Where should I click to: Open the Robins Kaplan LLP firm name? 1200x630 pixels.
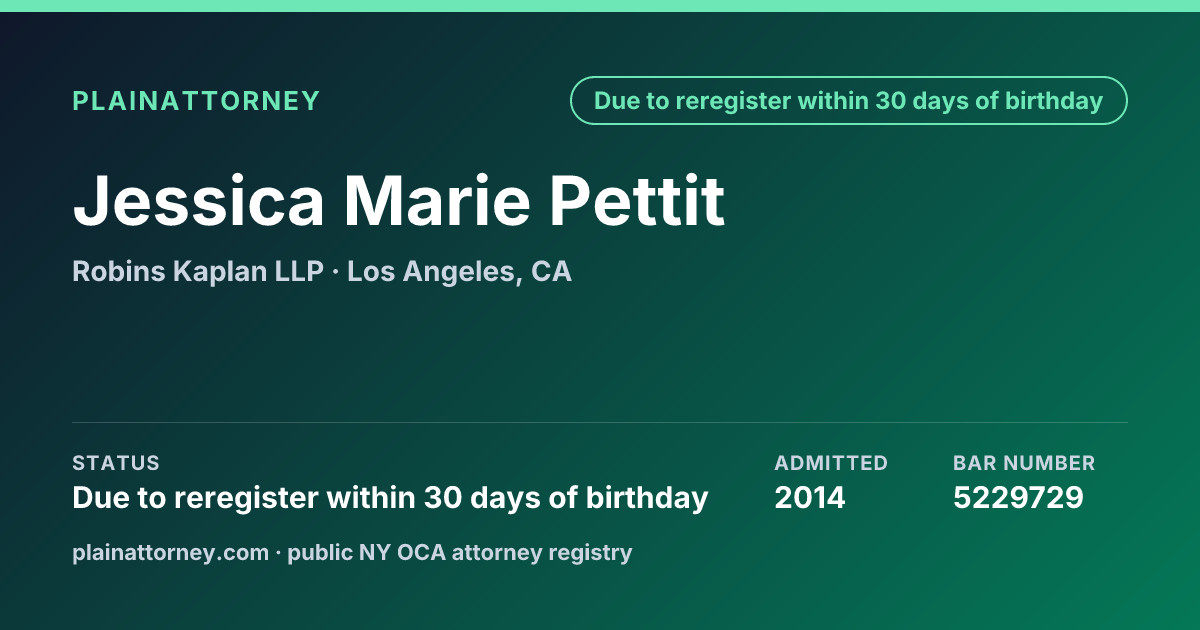pos(199,272)
